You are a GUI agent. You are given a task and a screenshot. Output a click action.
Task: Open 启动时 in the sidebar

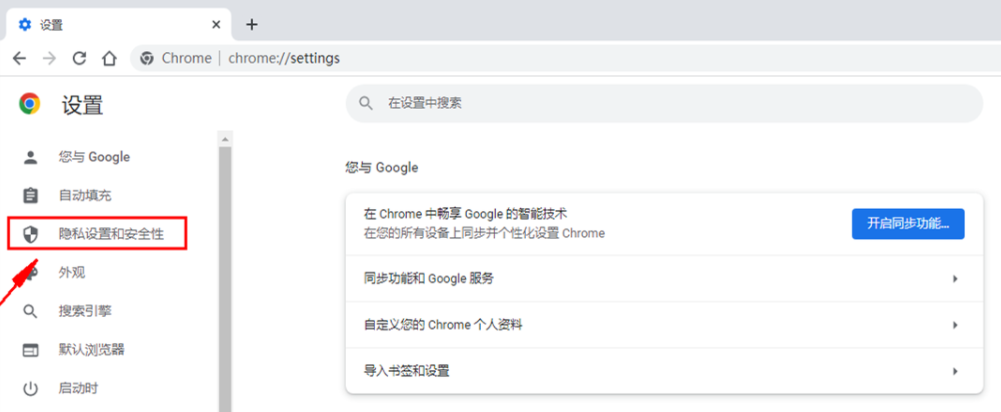[x=79, y=388]
